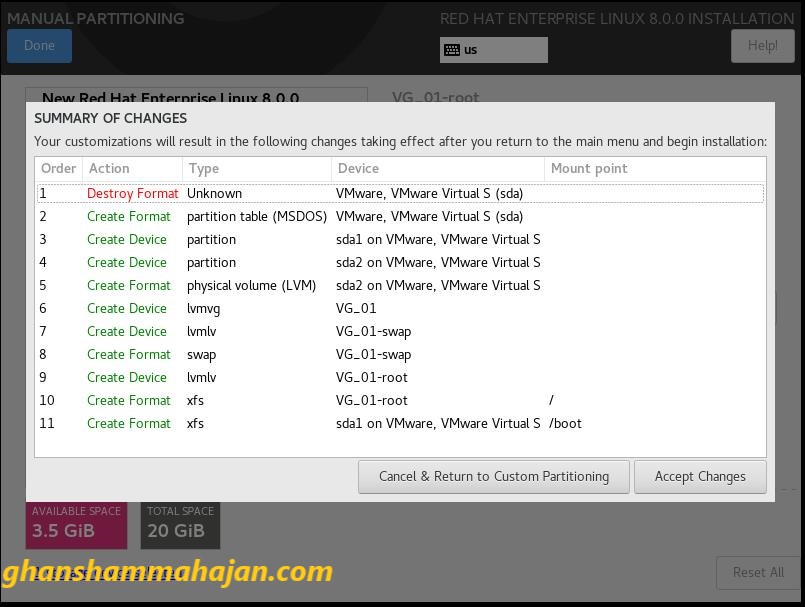Click the Mount point column header
805x607 pixels.
click(654, 169)
